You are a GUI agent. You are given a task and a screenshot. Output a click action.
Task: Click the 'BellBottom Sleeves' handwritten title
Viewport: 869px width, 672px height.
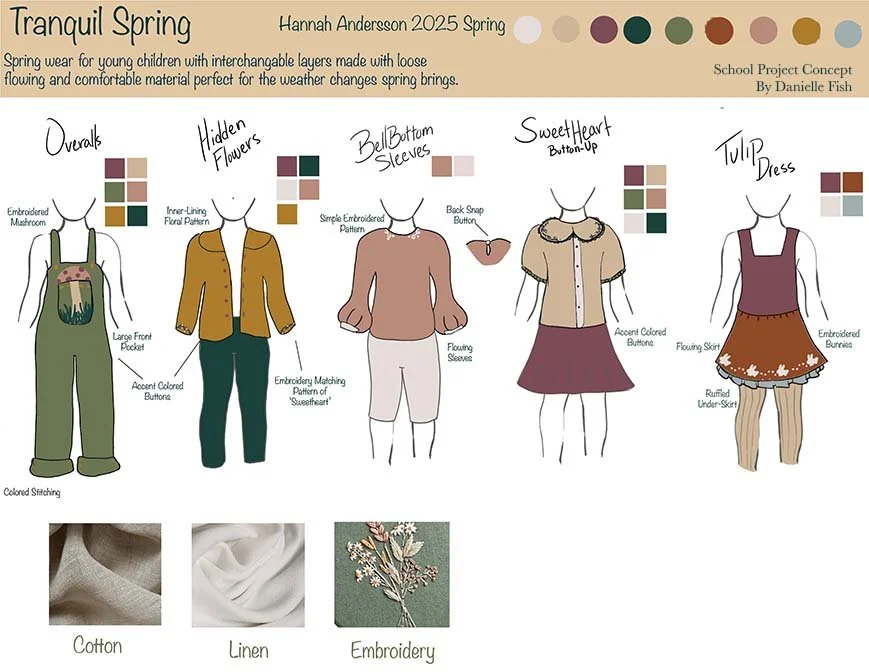click(392, 147)
